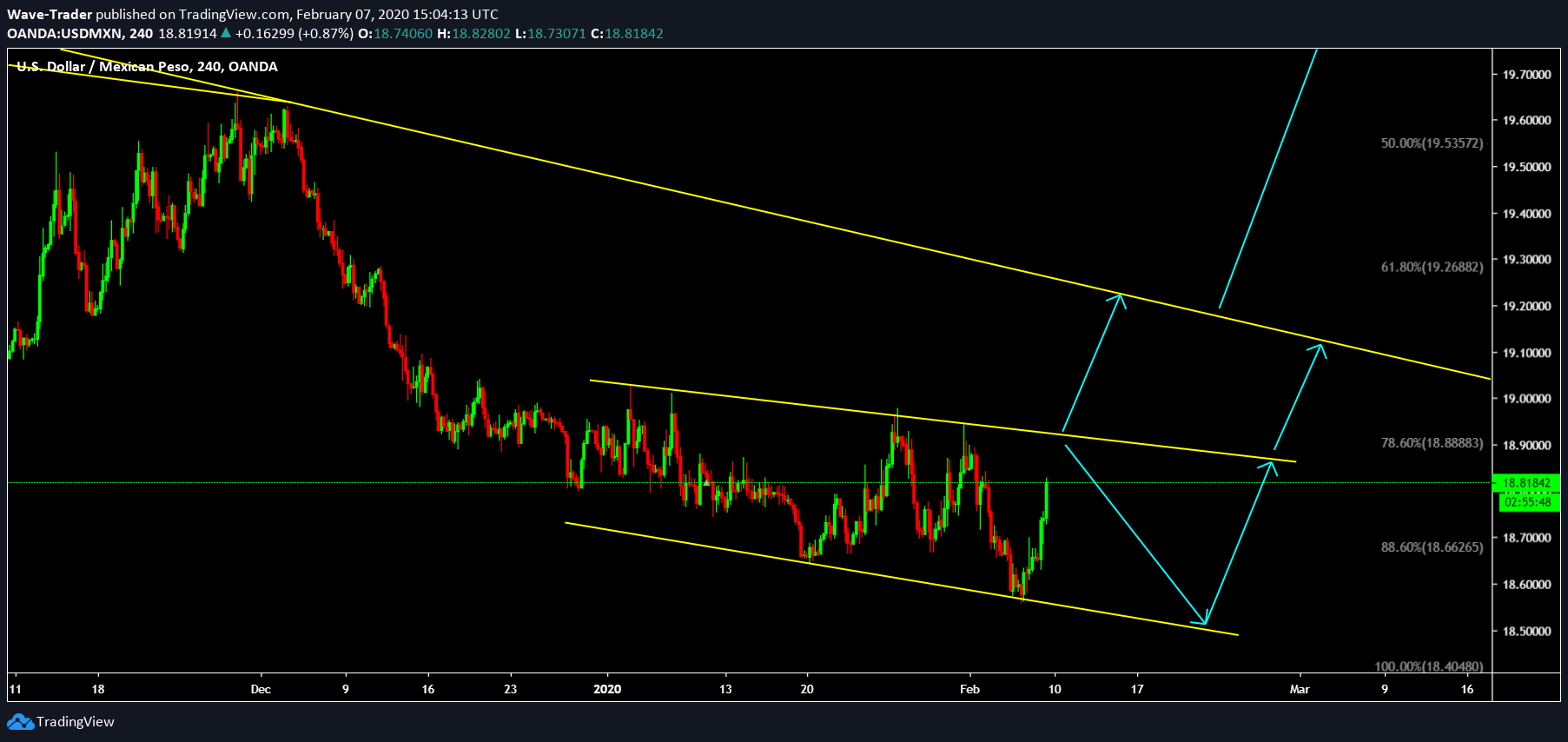
Task: Click the TradingView cloud logo icon
Action: (x=21, y=722)
